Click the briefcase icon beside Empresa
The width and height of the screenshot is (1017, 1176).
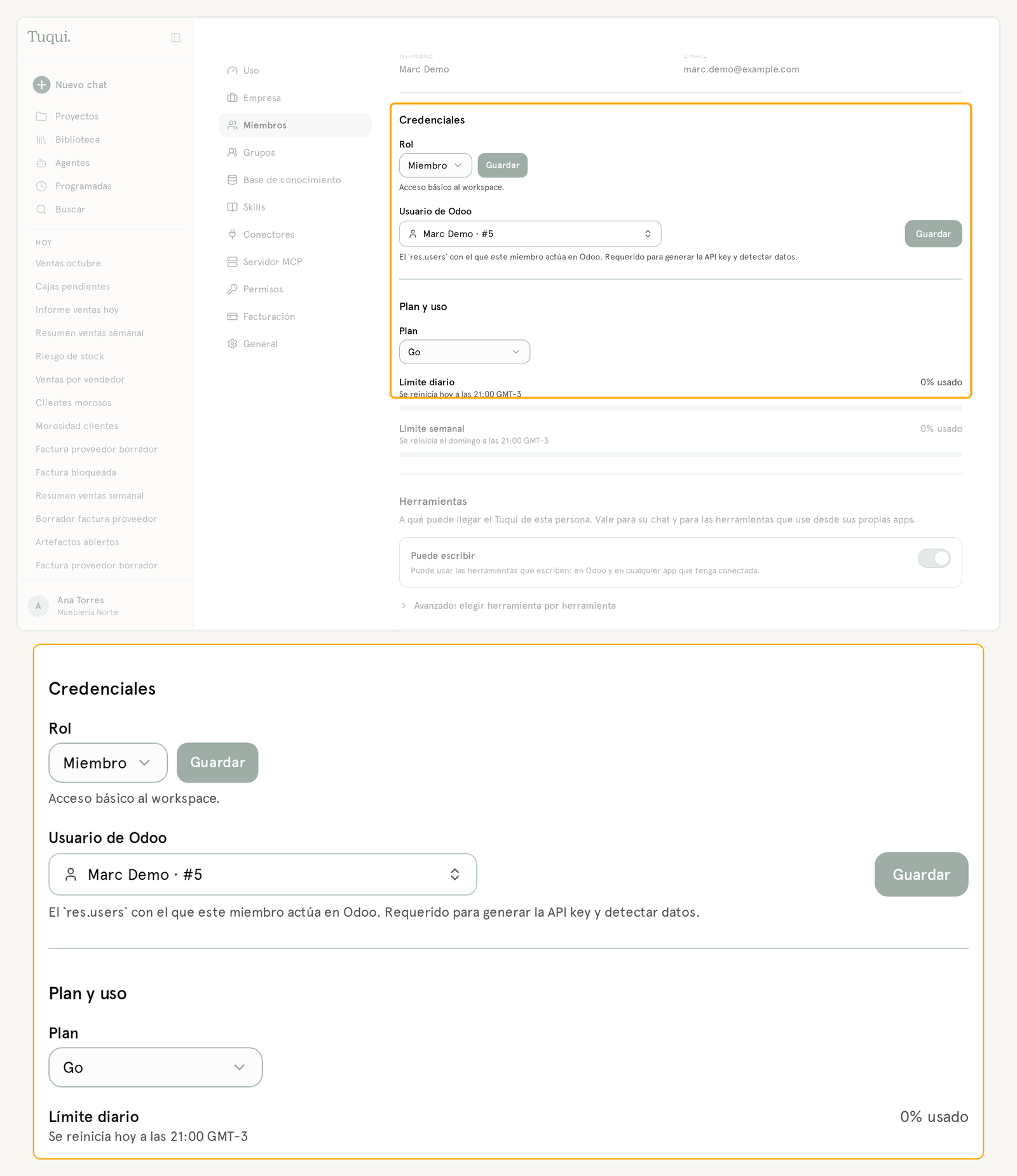tap(232, 98)
